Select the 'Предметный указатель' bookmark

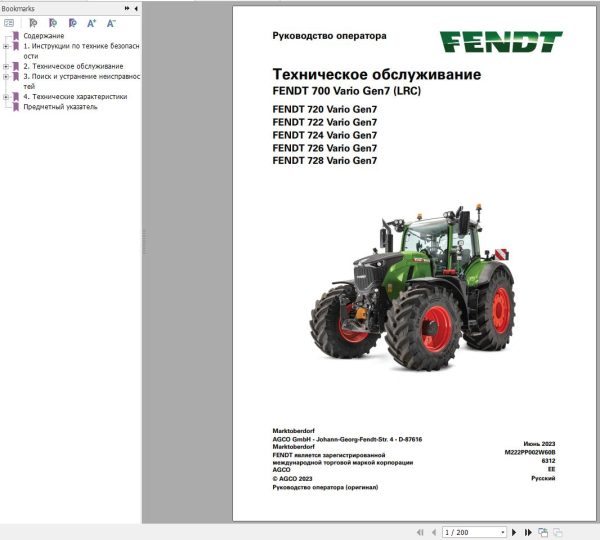[60, 107]
